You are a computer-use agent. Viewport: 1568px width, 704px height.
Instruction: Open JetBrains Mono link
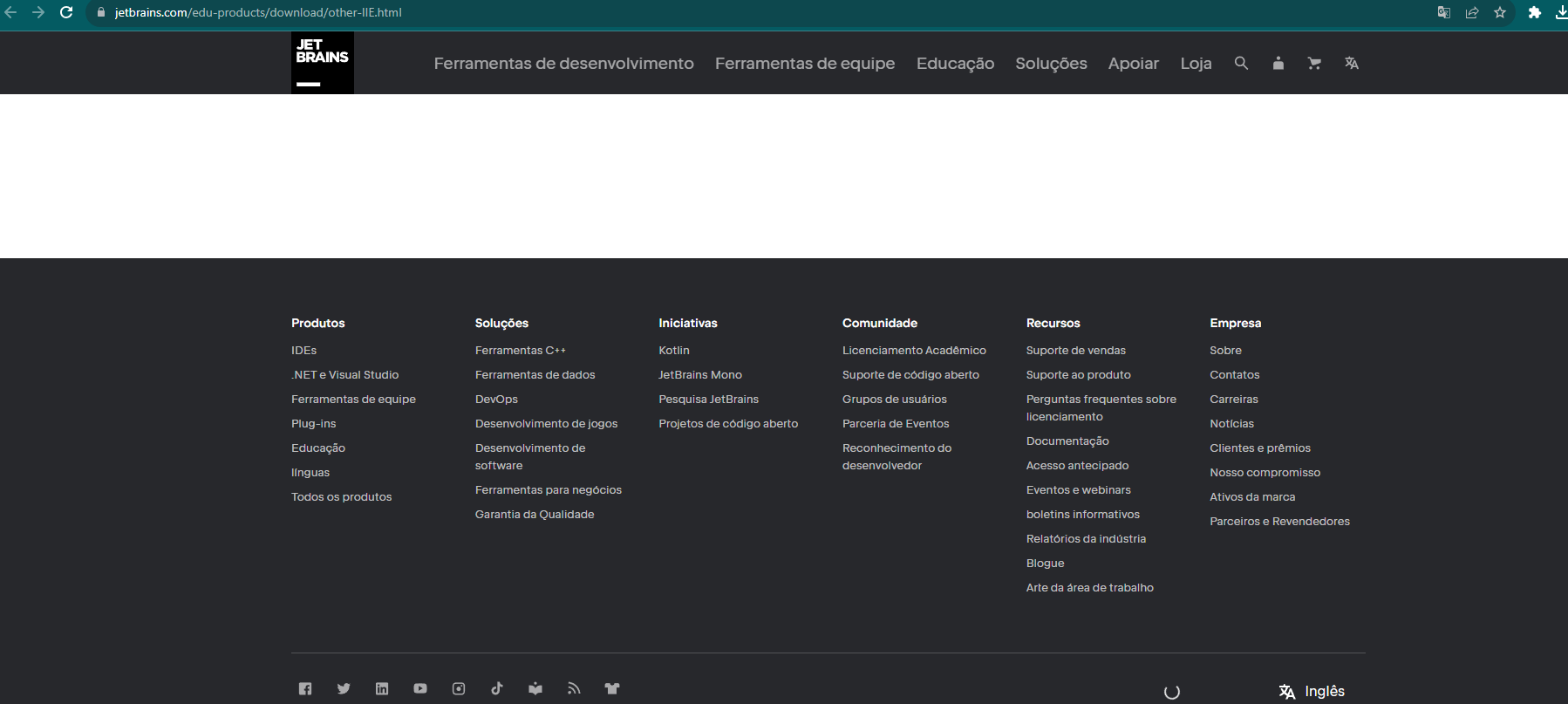point(700,374)
